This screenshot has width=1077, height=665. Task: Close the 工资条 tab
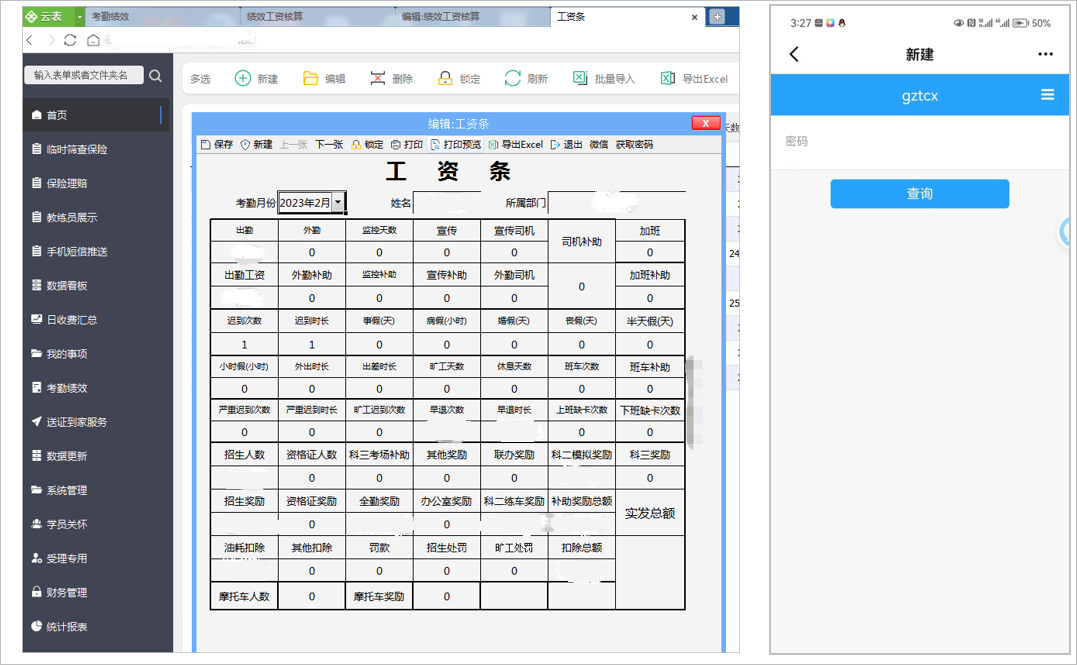pyautogui.click(x=694, y=17)
